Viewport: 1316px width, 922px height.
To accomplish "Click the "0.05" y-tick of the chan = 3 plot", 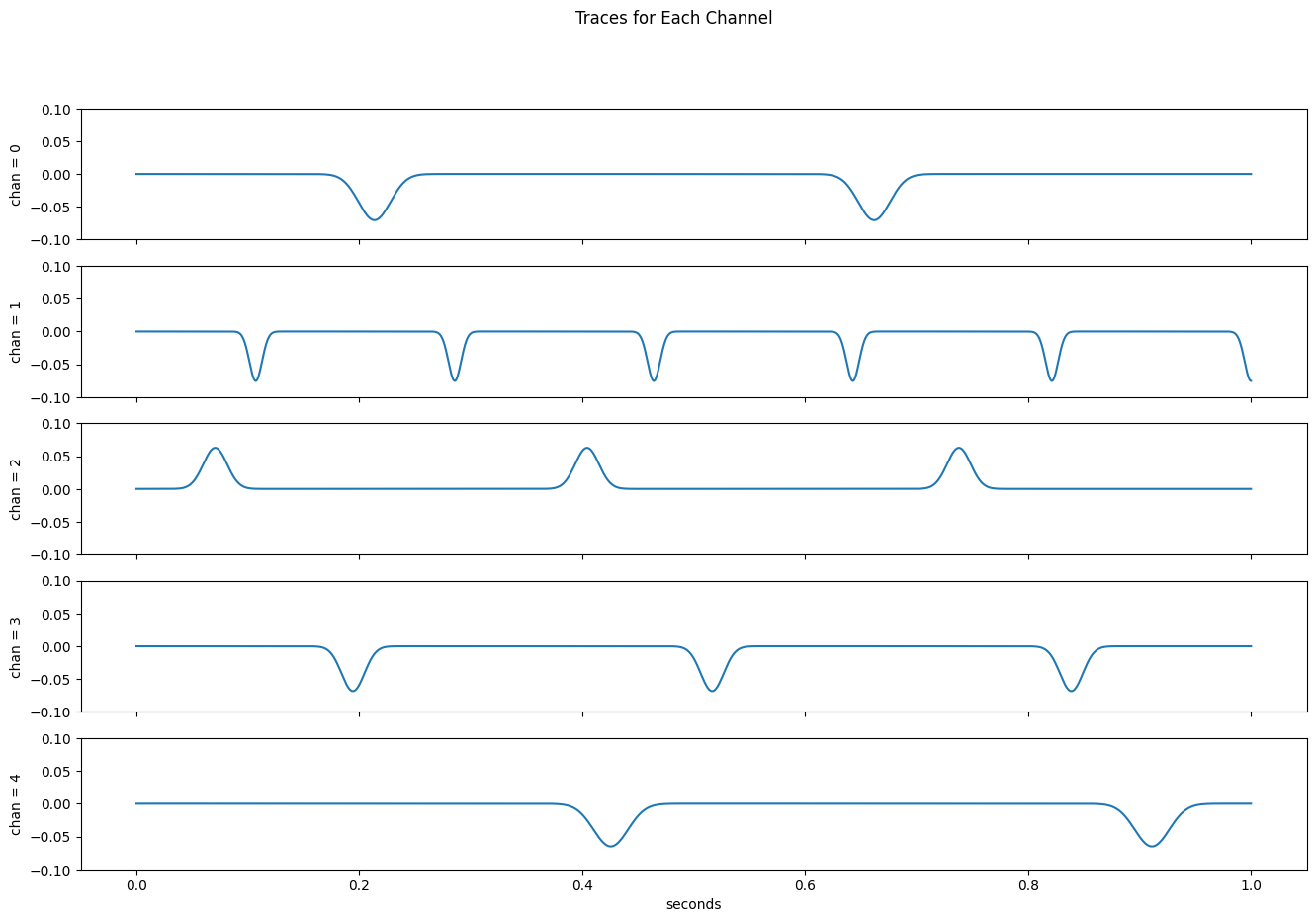I will 59,614.
